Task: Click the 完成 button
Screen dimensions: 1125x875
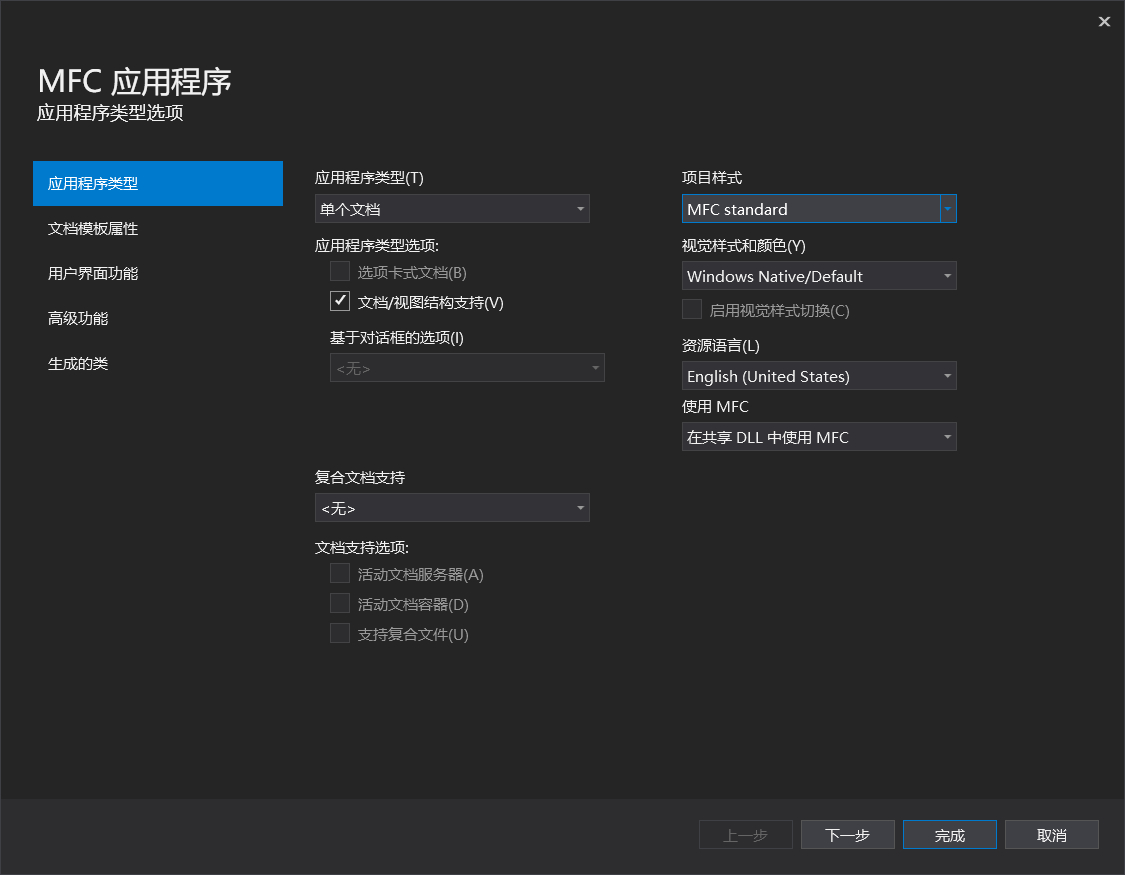Action: (949, 834)
